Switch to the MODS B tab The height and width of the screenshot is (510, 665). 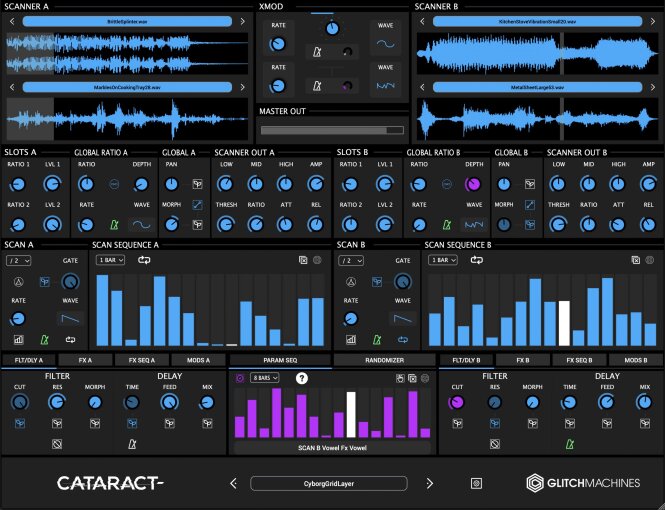point(636,360)
